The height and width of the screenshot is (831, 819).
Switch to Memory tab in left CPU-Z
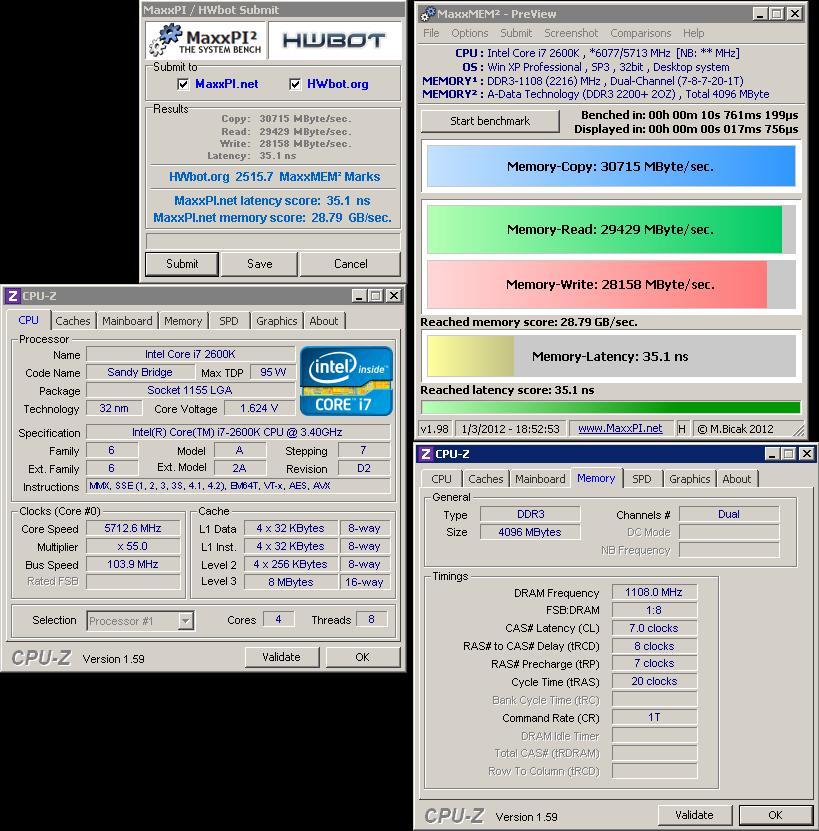183,321
